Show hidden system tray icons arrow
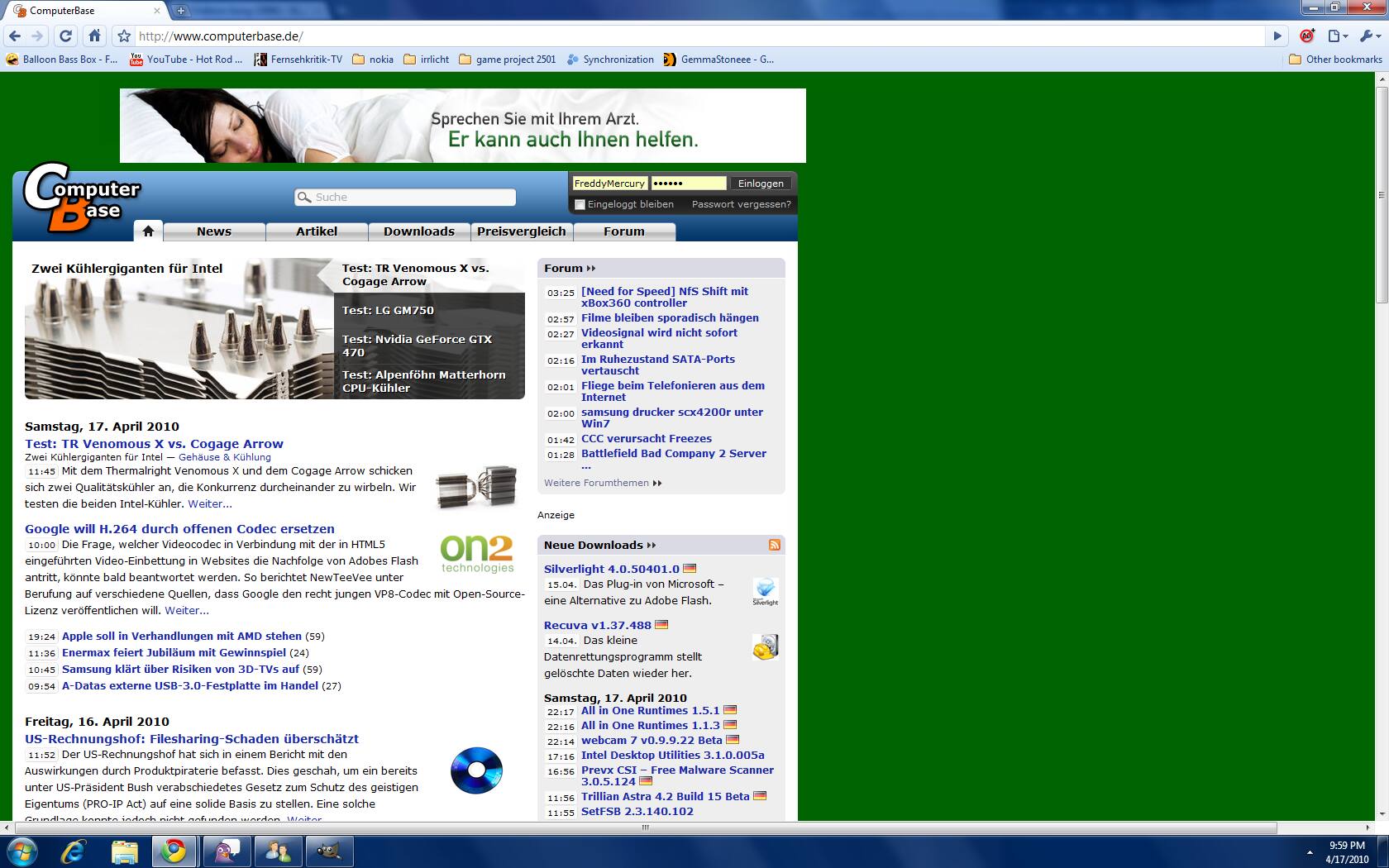Viewport: 1389px width, 868px height. coord(1309,852)
